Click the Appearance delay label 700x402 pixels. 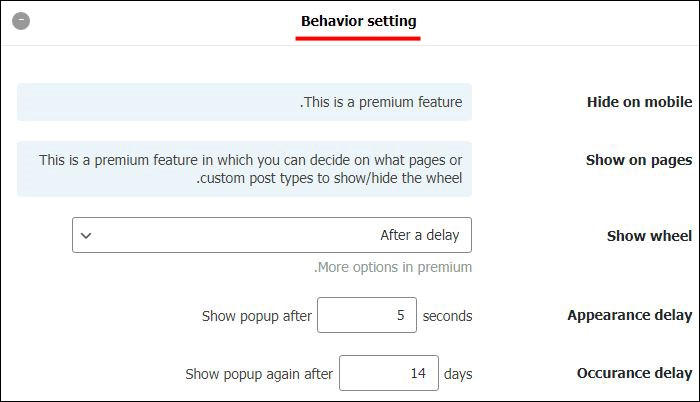(x=630, y=315)
